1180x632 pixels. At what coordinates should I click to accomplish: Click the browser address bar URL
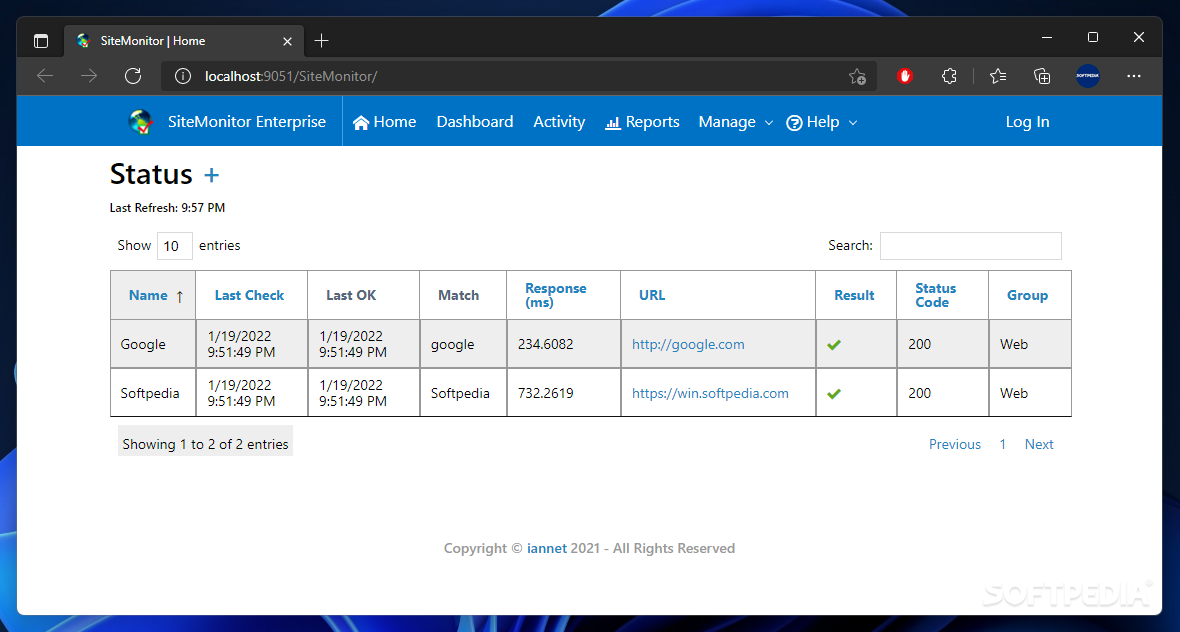pyautogui.click(x=290, y=76)
